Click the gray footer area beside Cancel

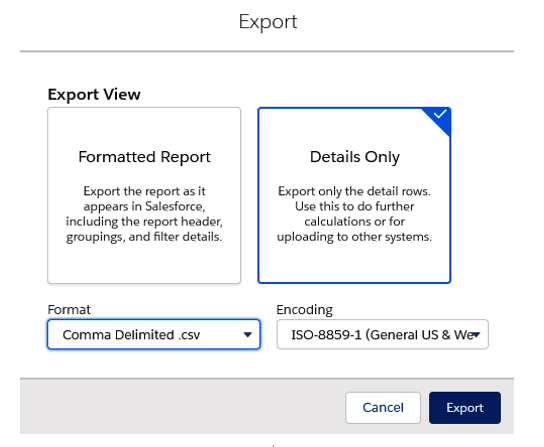182,407
